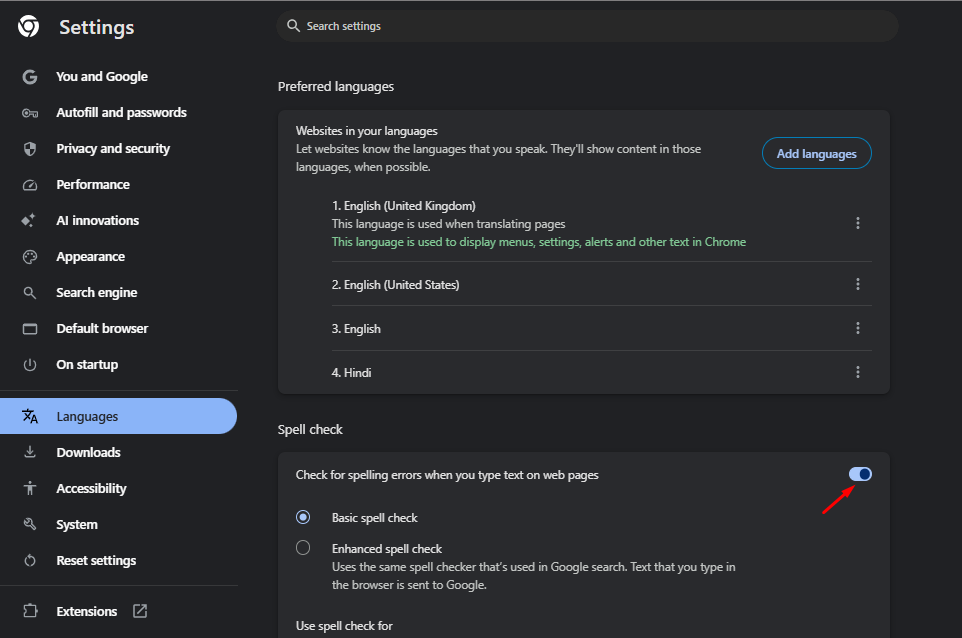This screenshot has height=638, width=962.
Task: Click the external link icon beside Extensions
Action: pos(140,611)
